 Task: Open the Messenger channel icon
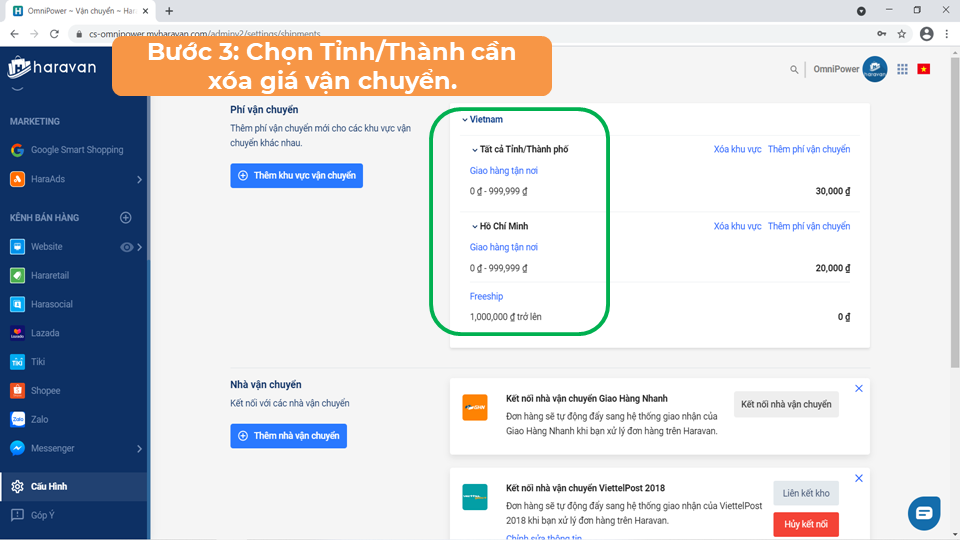point(17,448)
